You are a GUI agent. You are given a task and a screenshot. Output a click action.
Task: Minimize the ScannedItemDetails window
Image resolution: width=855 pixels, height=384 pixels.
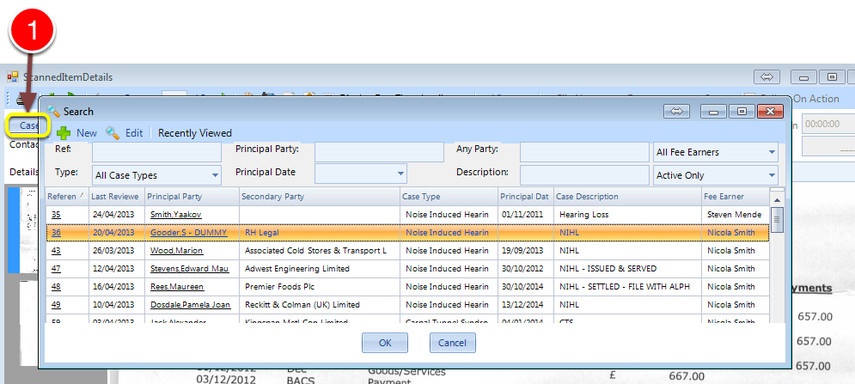[x=803, y=77]
